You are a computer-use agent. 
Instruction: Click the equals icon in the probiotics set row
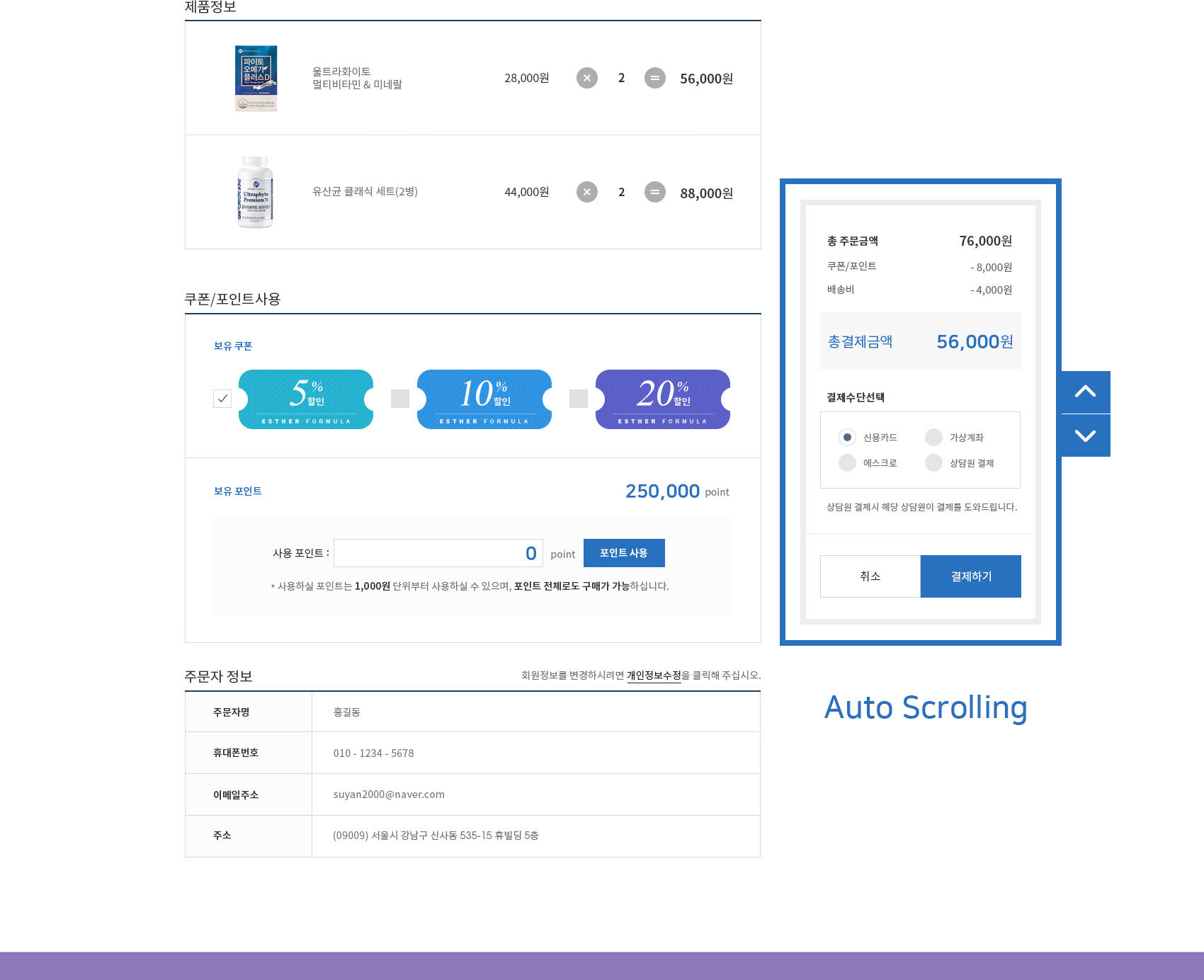coord(654,192)
